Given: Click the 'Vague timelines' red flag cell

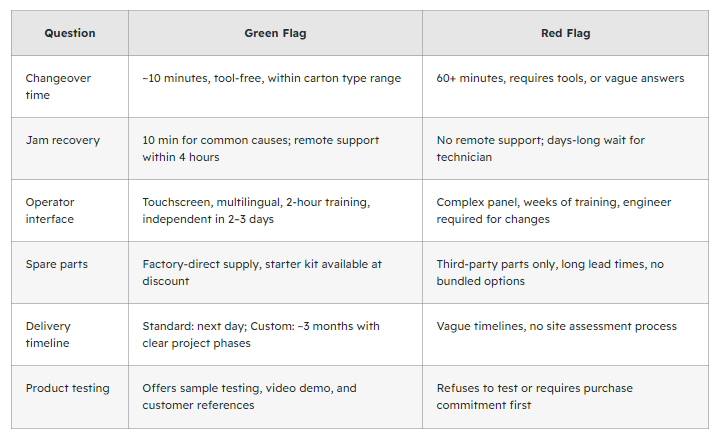Looking at the screenshot, I should click(566, 334).
